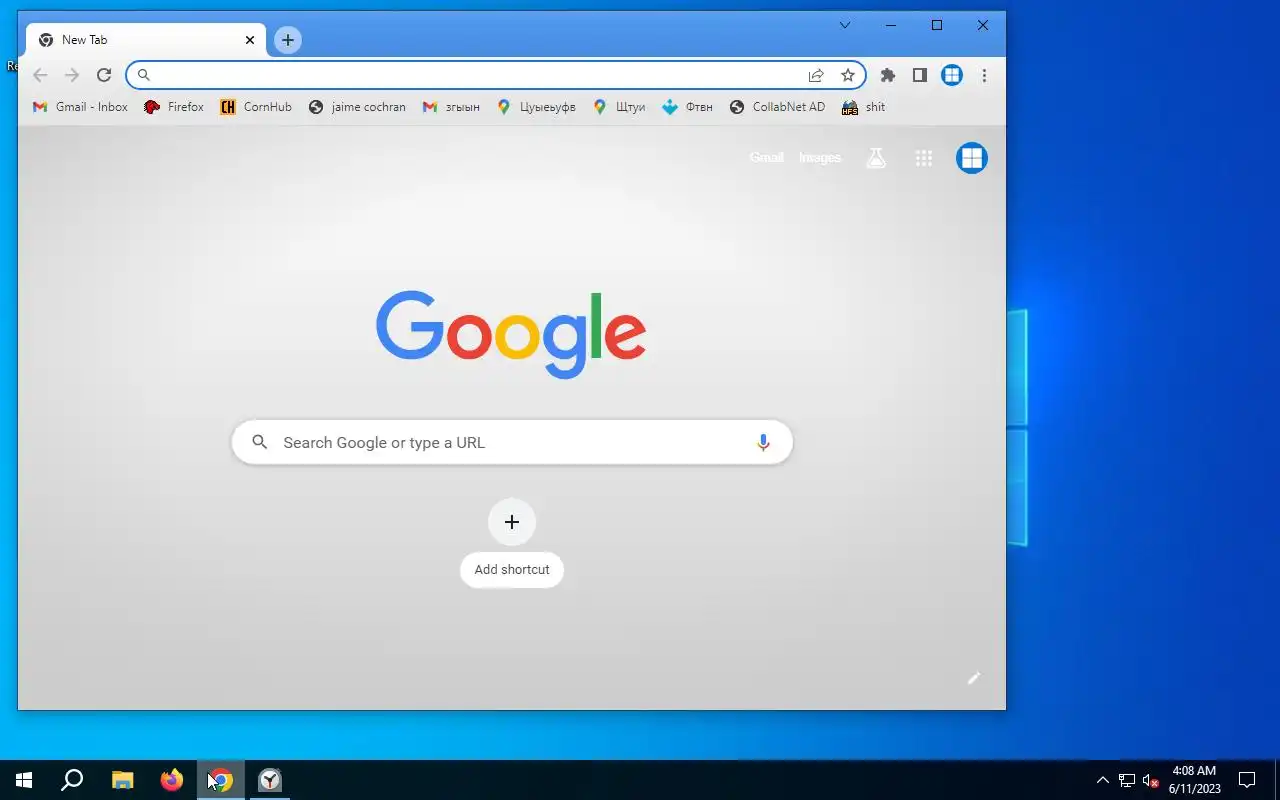Open the Windows Start menu

[24, 780]
